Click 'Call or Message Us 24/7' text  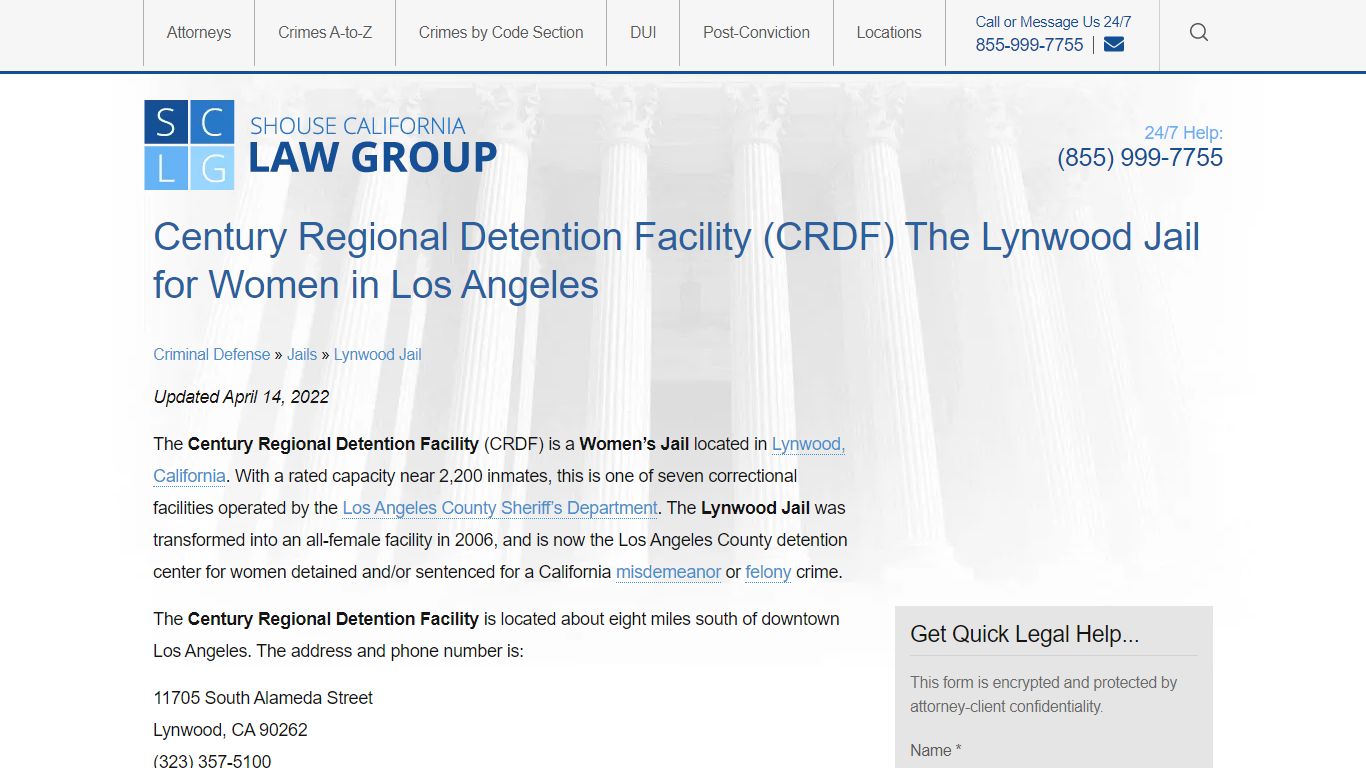pyautogui.click(x=1053, y=21)
